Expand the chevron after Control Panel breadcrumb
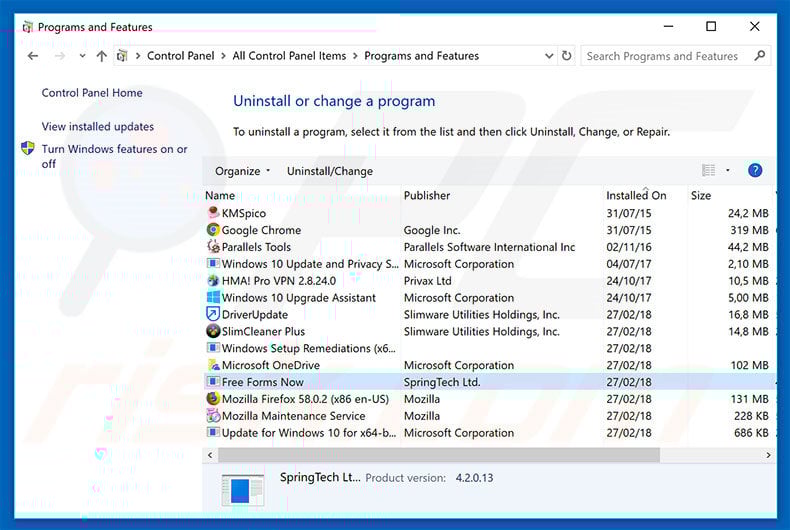The image size is (790, 530). [x=223, y=56]
